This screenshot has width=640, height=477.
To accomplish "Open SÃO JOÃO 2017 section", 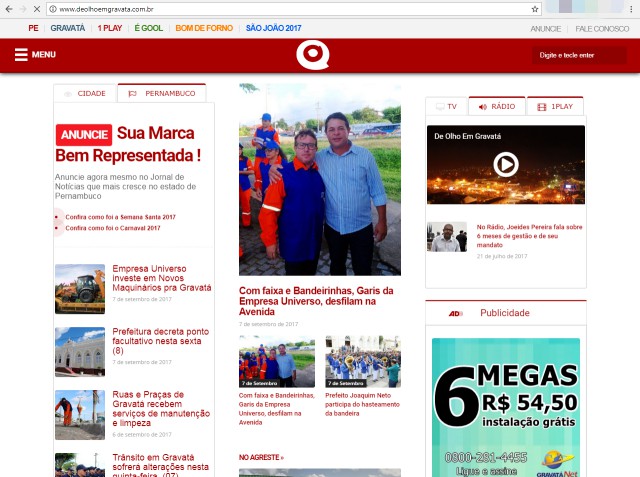I will pos(273,28).
